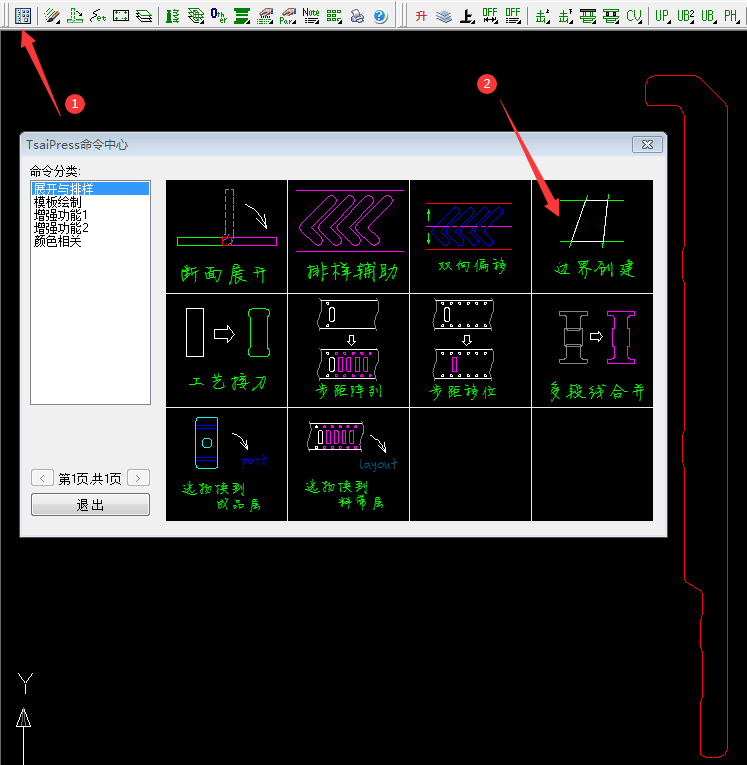Launch the 双向偏移 command tile
This screenshot has width=747, height=765.
tap(470, 236)
